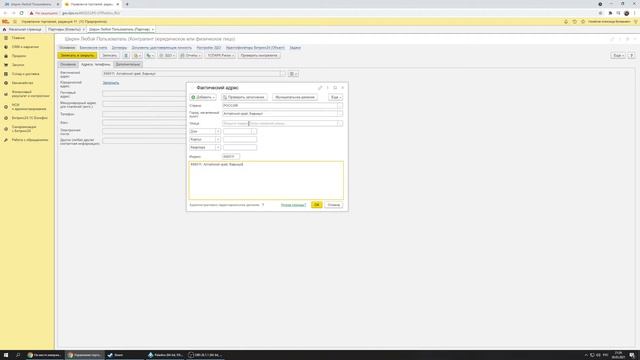Image resolution: width=640 pixels, height=360 pixels.
Task: Open the Договоры navigation link
Action: 119,48
